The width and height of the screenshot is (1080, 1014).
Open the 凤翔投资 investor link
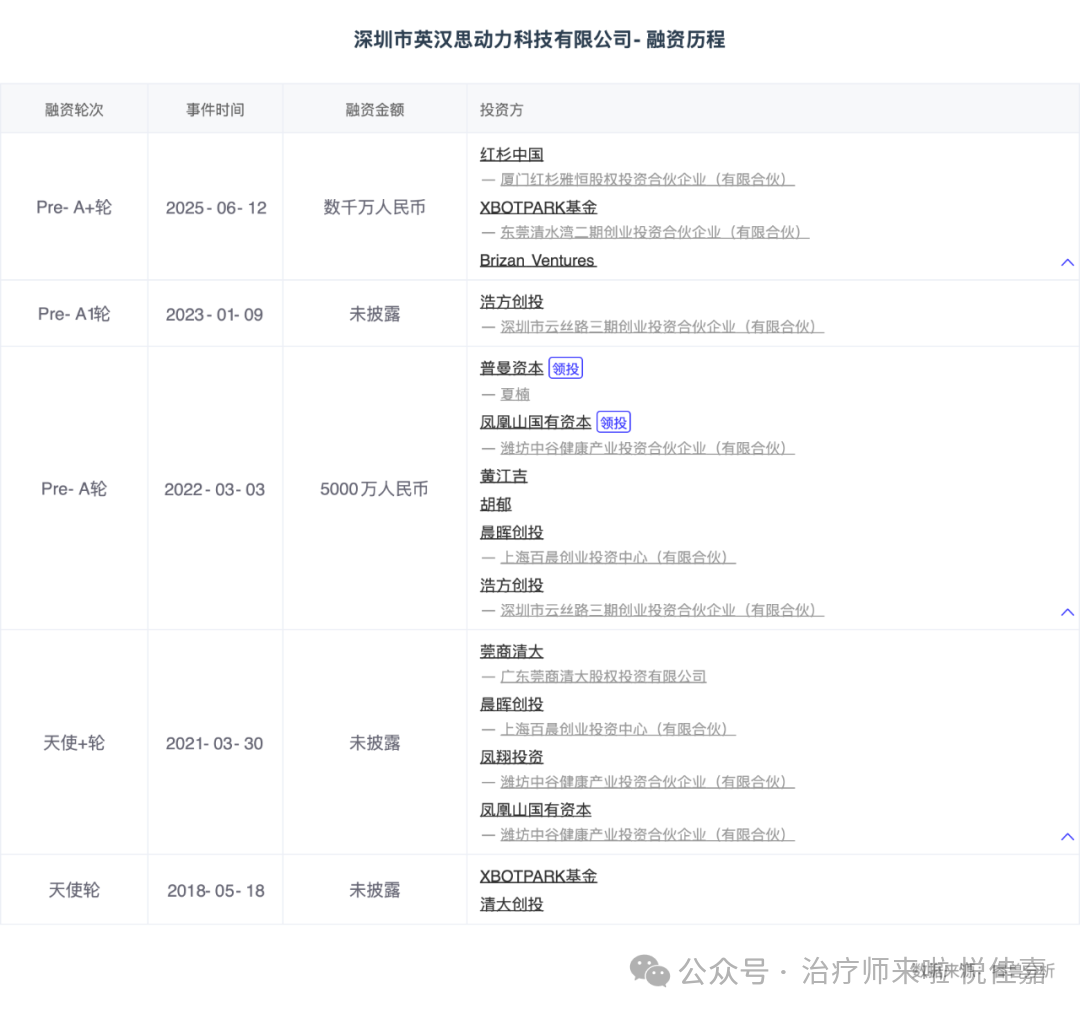click(x=511, y=757)
